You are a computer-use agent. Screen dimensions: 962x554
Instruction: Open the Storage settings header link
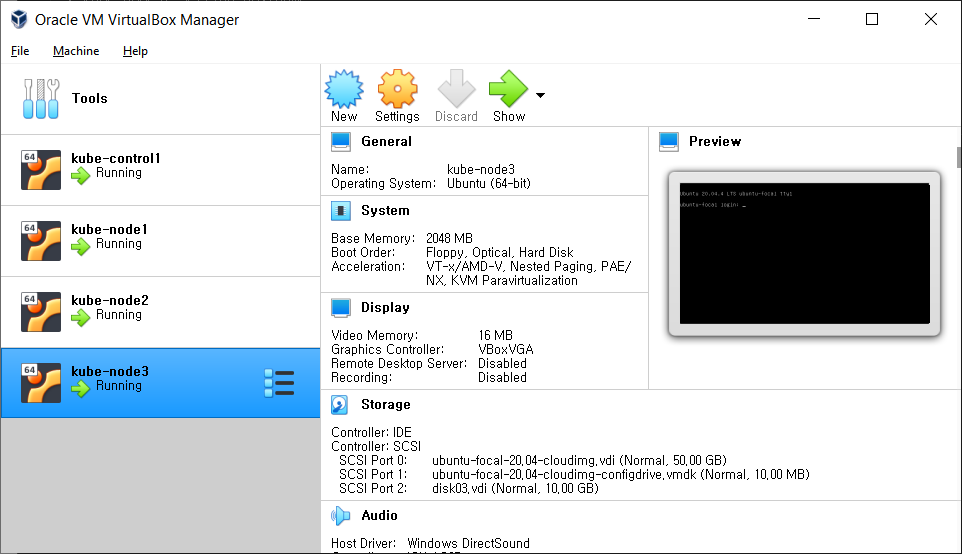(385, 404)
